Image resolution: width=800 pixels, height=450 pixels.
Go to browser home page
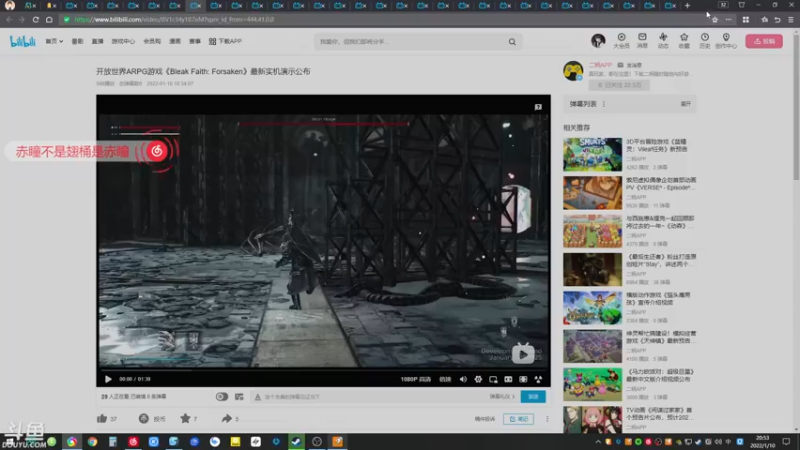pos(49,19)
